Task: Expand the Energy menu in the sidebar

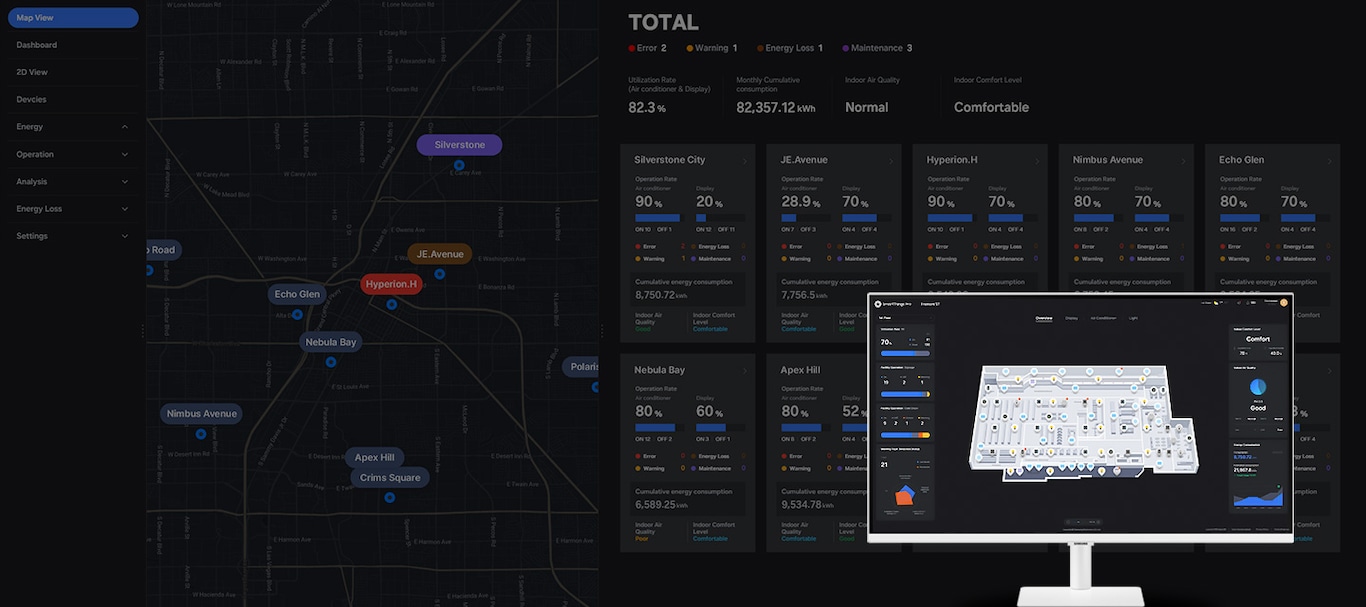Action: pyautogui.click(x=125, y=127)
